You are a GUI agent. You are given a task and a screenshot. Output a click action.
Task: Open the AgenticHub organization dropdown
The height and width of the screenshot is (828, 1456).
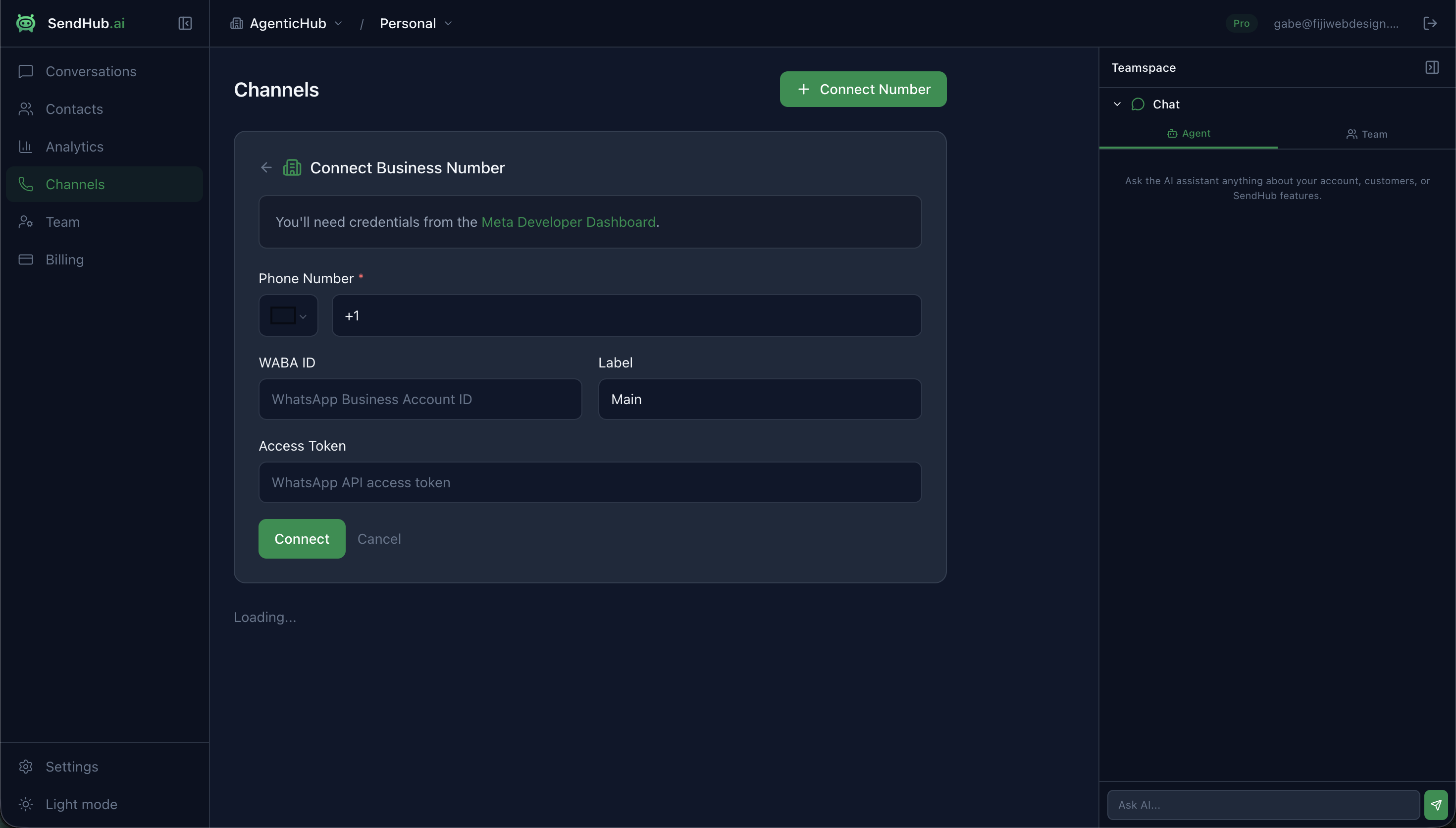(287, 23)
